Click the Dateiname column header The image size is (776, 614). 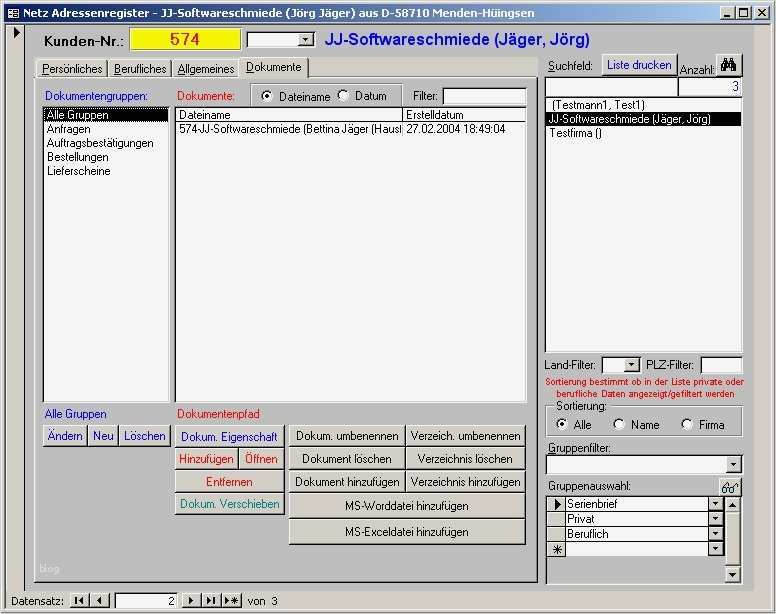pos(290,115)
